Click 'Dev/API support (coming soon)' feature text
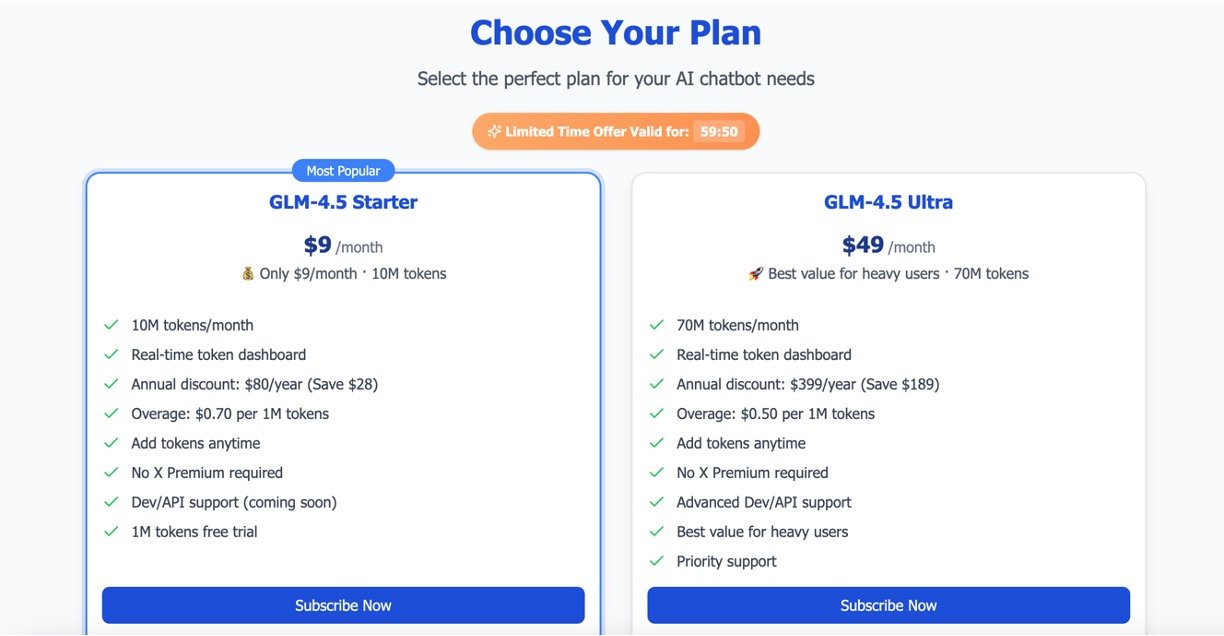 click(234, 502)
